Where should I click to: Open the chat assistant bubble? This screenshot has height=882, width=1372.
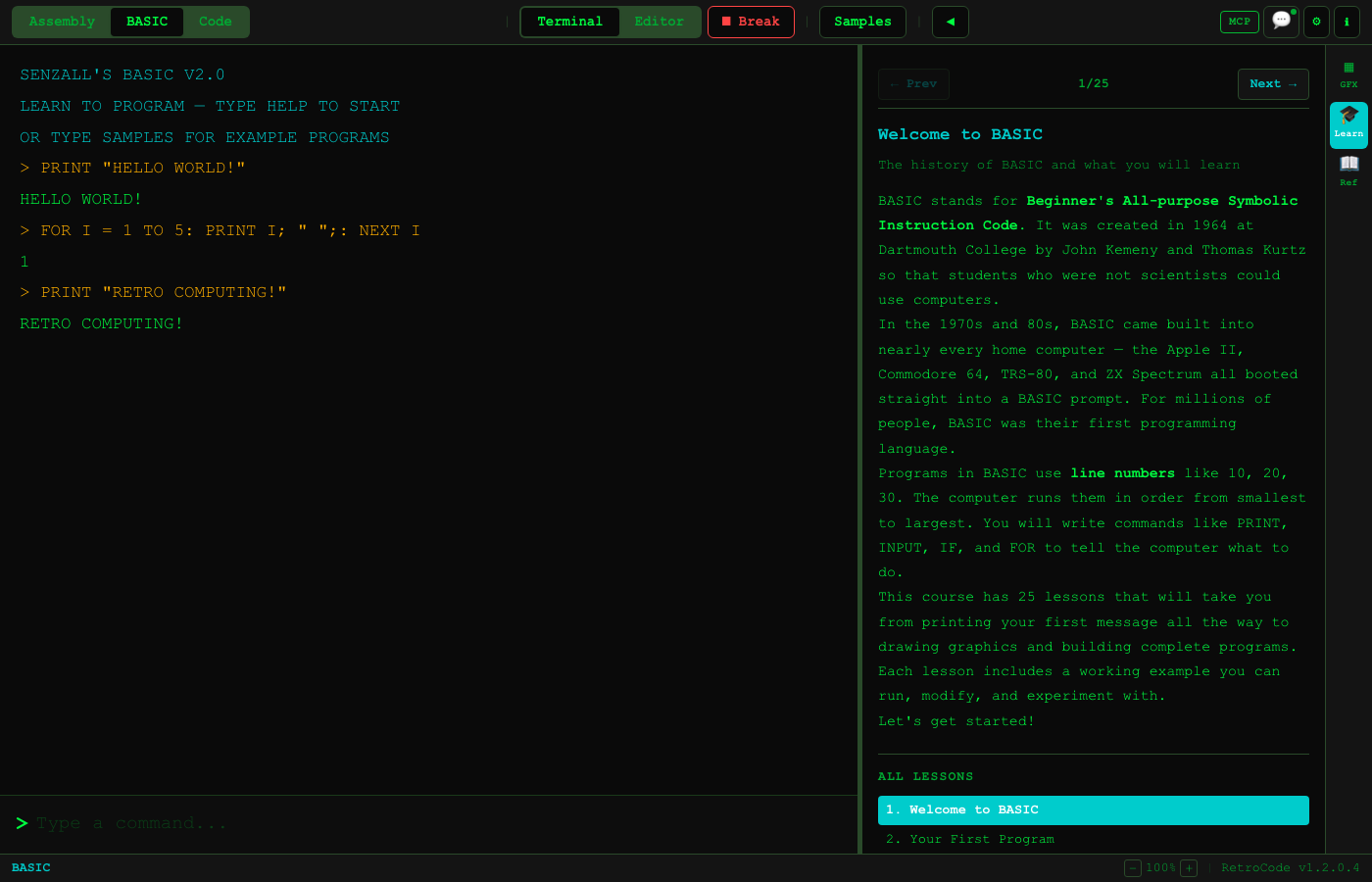coord(1281,21)
